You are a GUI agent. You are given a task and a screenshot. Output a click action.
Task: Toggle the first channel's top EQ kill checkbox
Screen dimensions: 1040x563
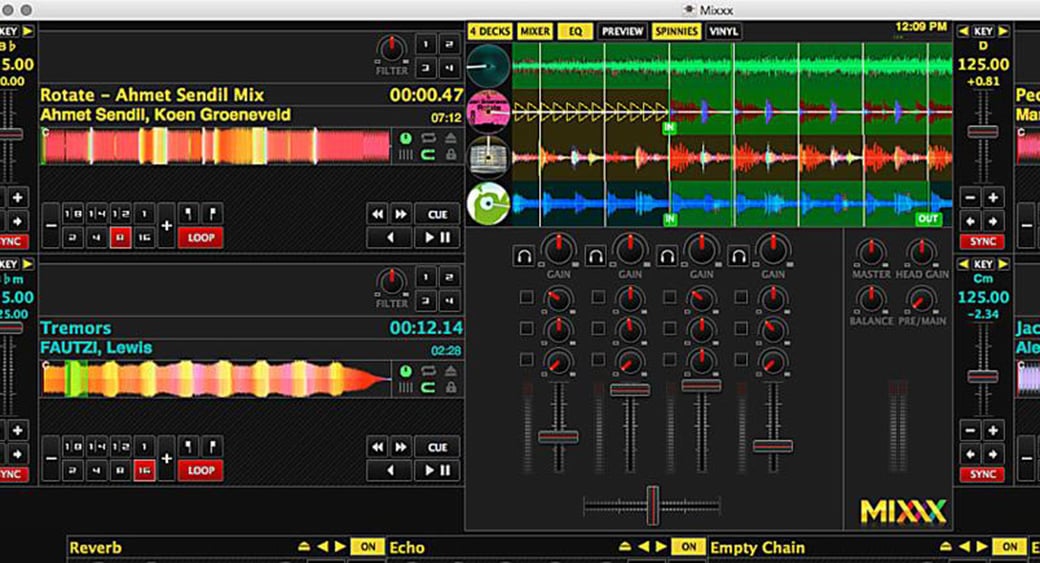click(526, 297)
